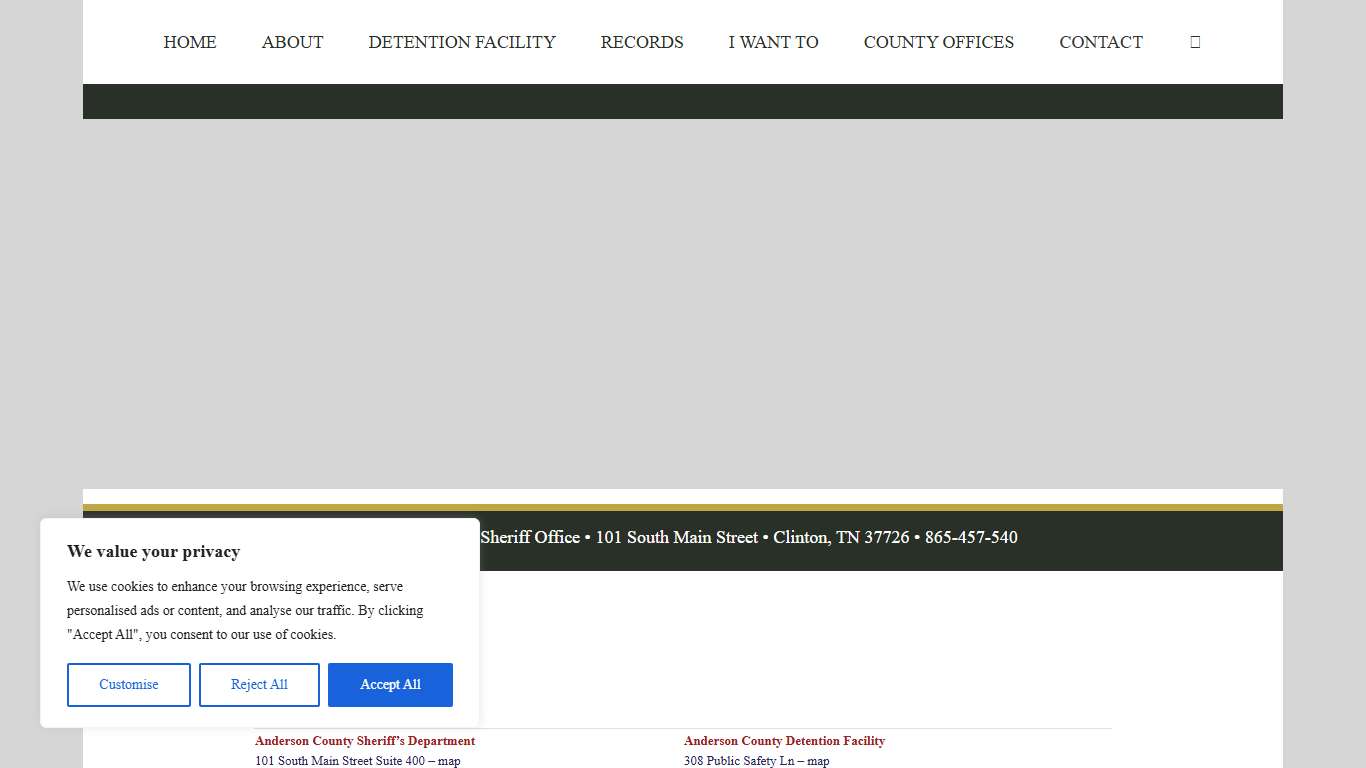Open the DETENTION FACILITY menu
Viewport: 1366px width, 768px height.
(x=461, y=42)
